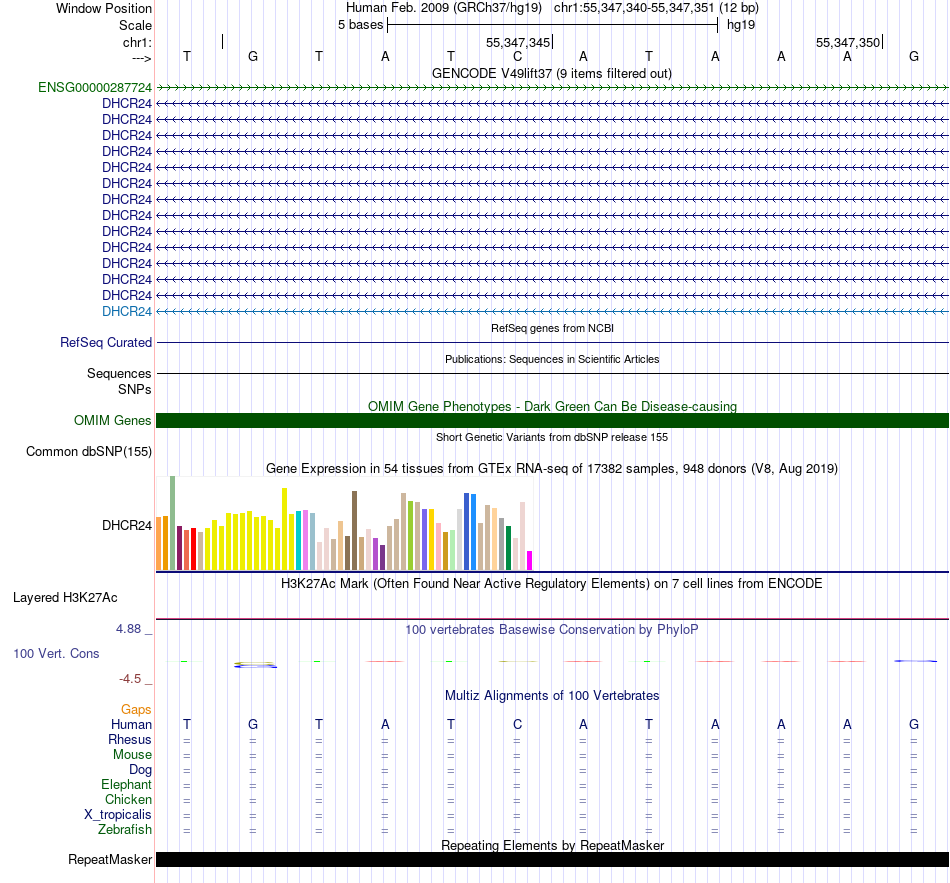Click the Zebrafish species label
The width and height of the screenshot is (950, 883).
(125, 830)
